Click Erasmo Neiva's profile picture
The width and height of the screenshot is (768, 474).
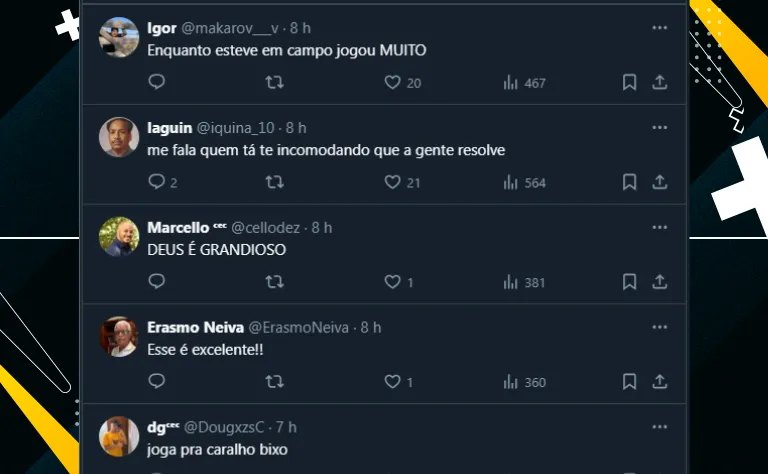119,337
